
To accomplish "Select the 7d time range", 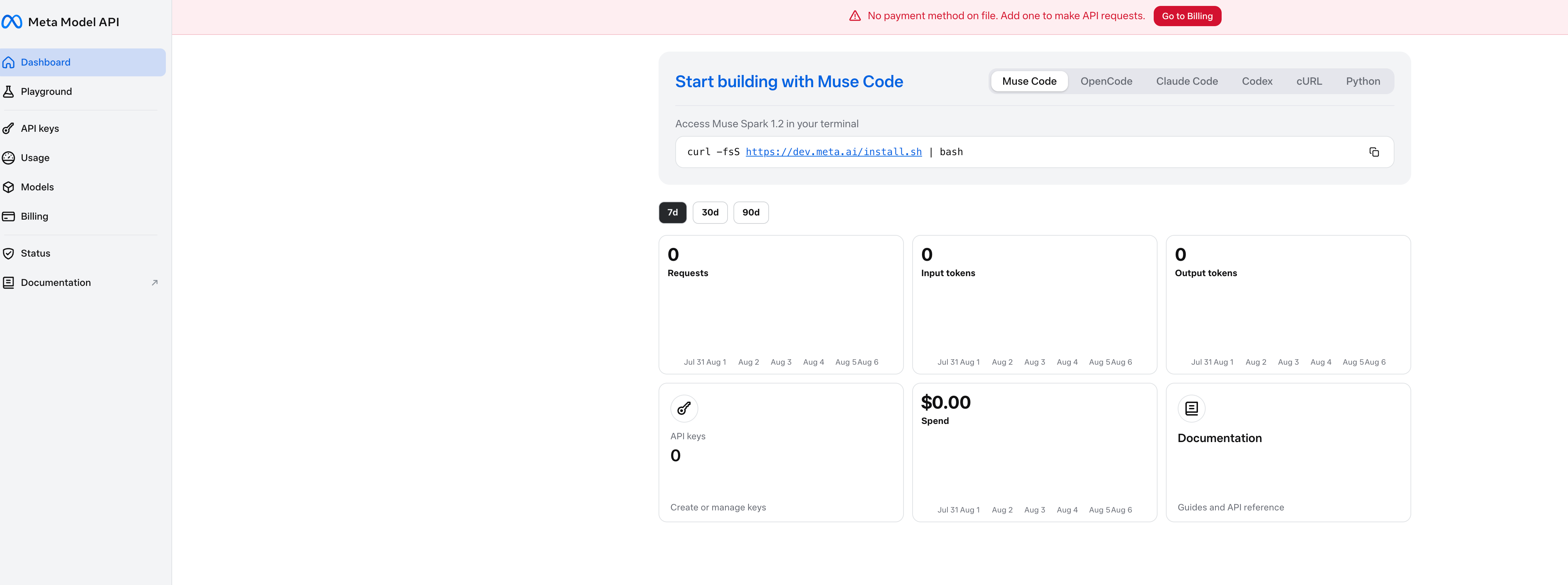I will click(672, 212).
